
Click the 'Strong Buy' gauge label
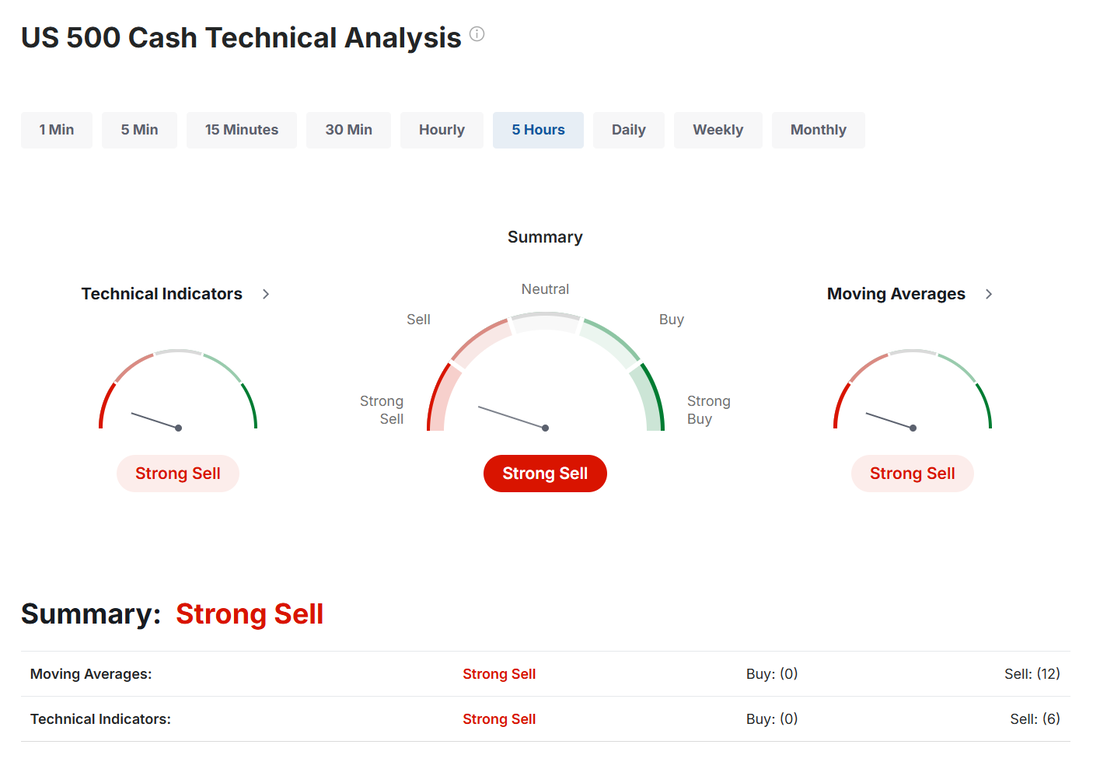click(x=709, y=410)
